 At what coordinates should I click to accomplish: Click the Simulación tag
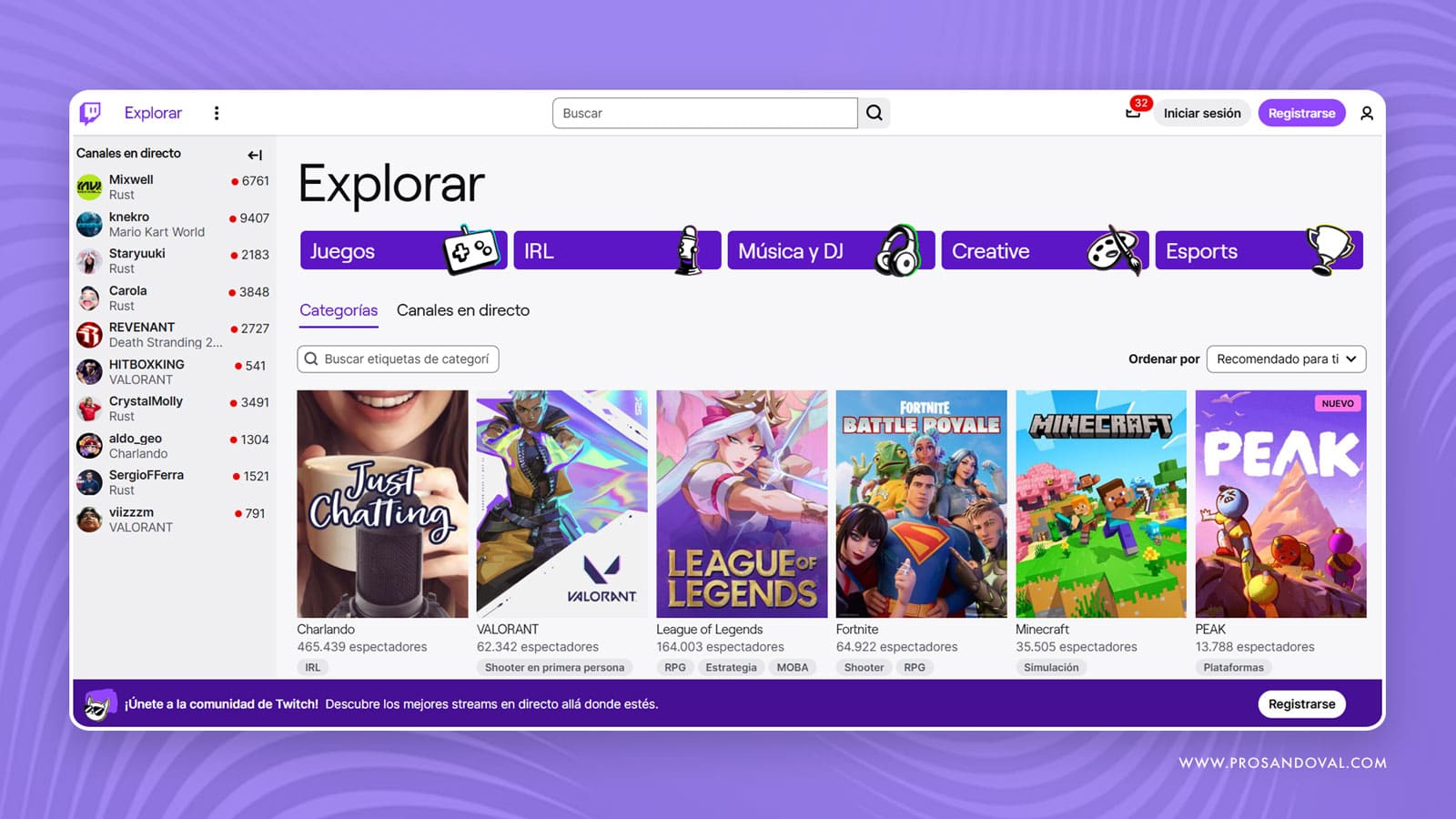tap(1051, 667)
